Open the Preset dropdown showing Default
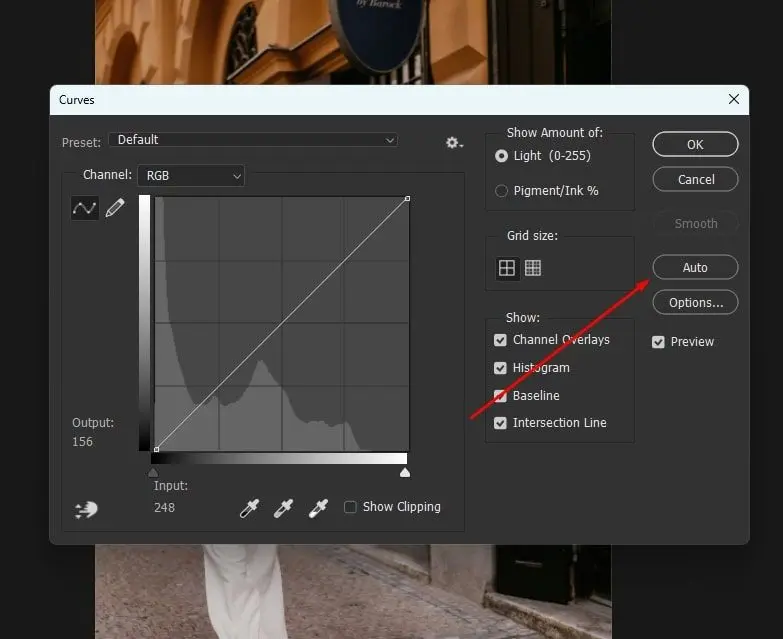 (253, 140)
